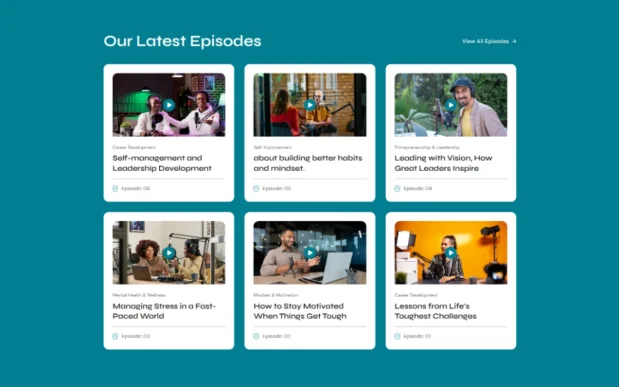Play the Lessons from Life's Toughest Challenges video
619x387 pixels.
click(451, 253)
